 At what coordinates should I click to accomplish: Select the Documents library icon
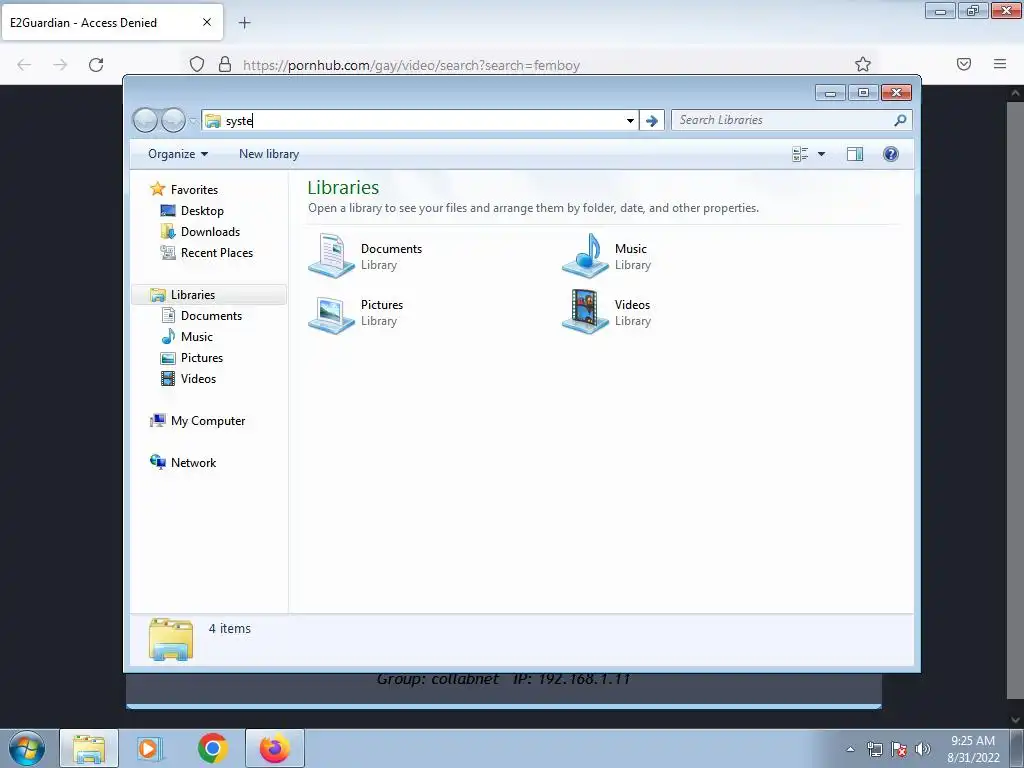(x=332, y=256)
